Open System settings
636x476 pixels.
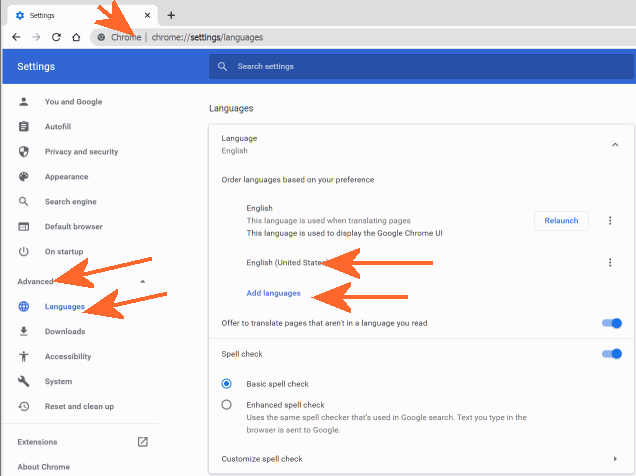[58, 381]
